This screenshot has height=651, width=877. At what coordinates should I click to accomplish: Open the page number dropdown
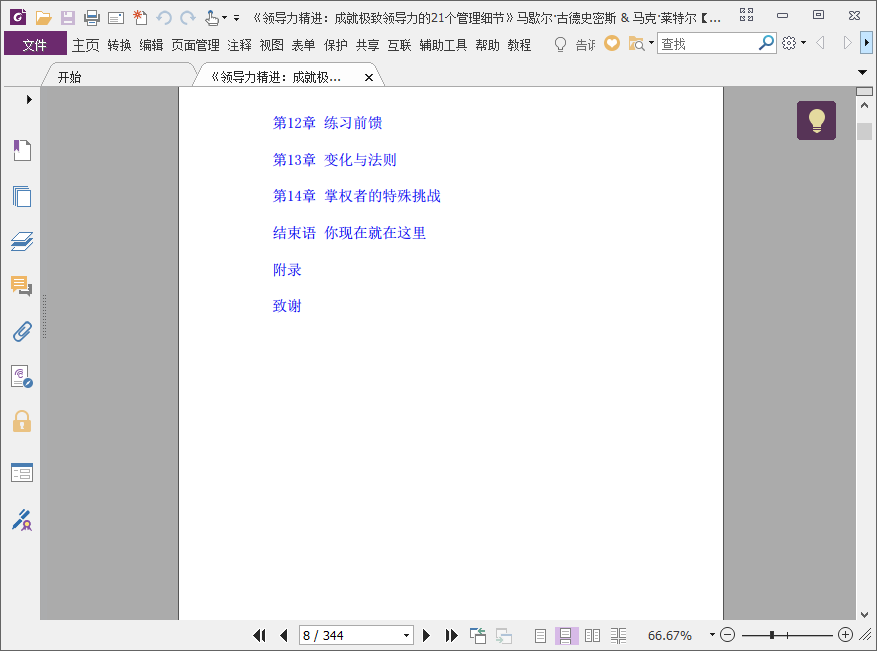(407, 636)
